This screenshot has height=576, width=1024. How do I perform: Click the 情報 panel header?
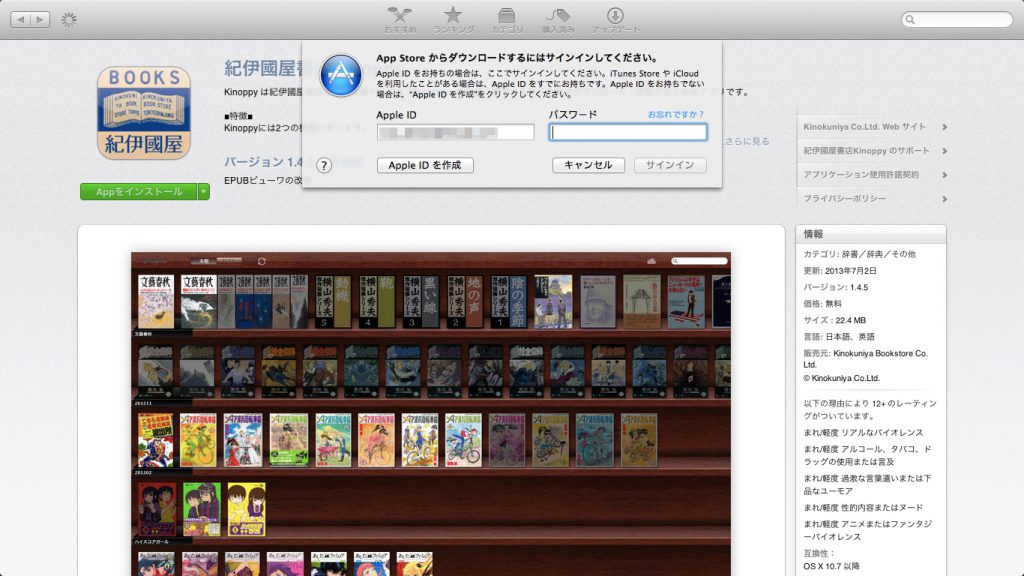coord(871,234)
